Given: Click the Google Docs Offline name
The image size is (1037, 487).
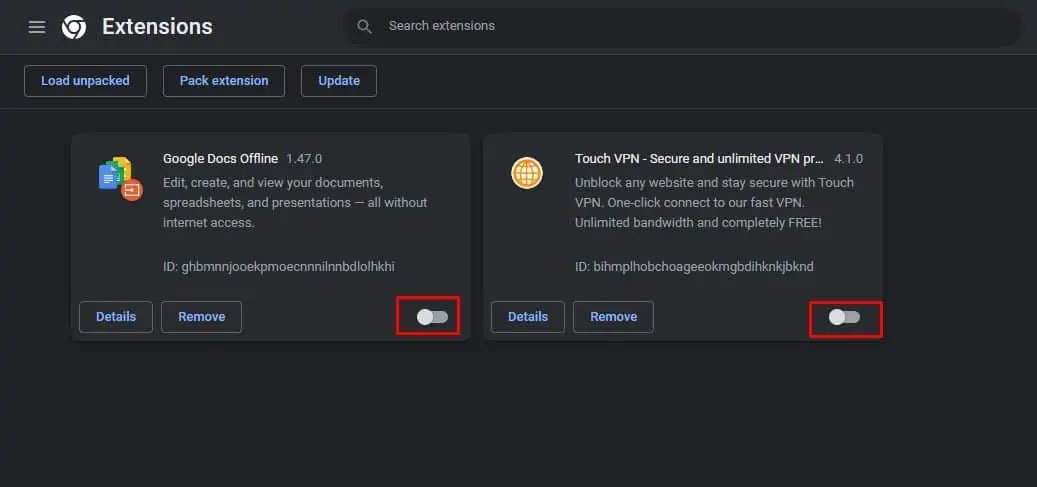Looking at the screenshot, I should click(x=220, y=159).
